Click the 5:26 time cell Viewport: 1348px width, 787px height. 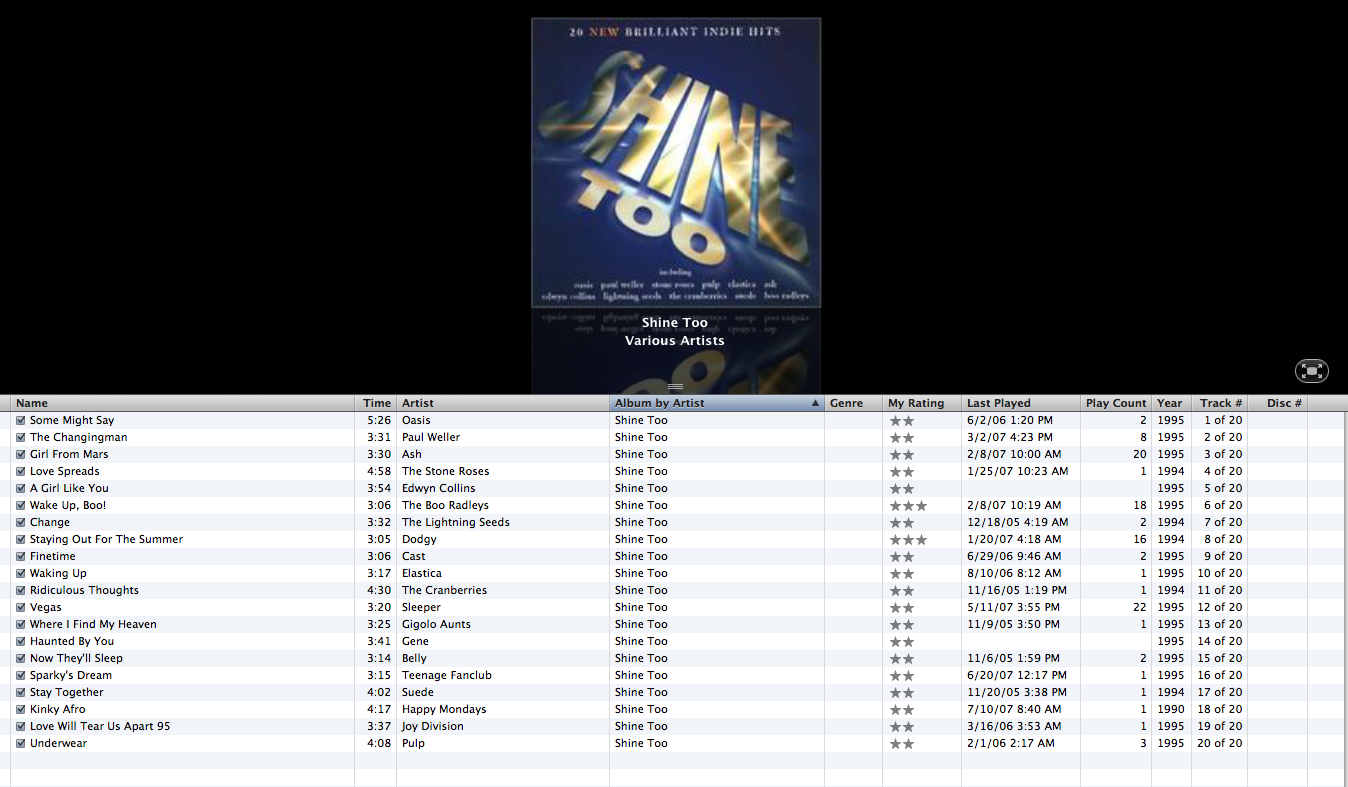(379, 420)
